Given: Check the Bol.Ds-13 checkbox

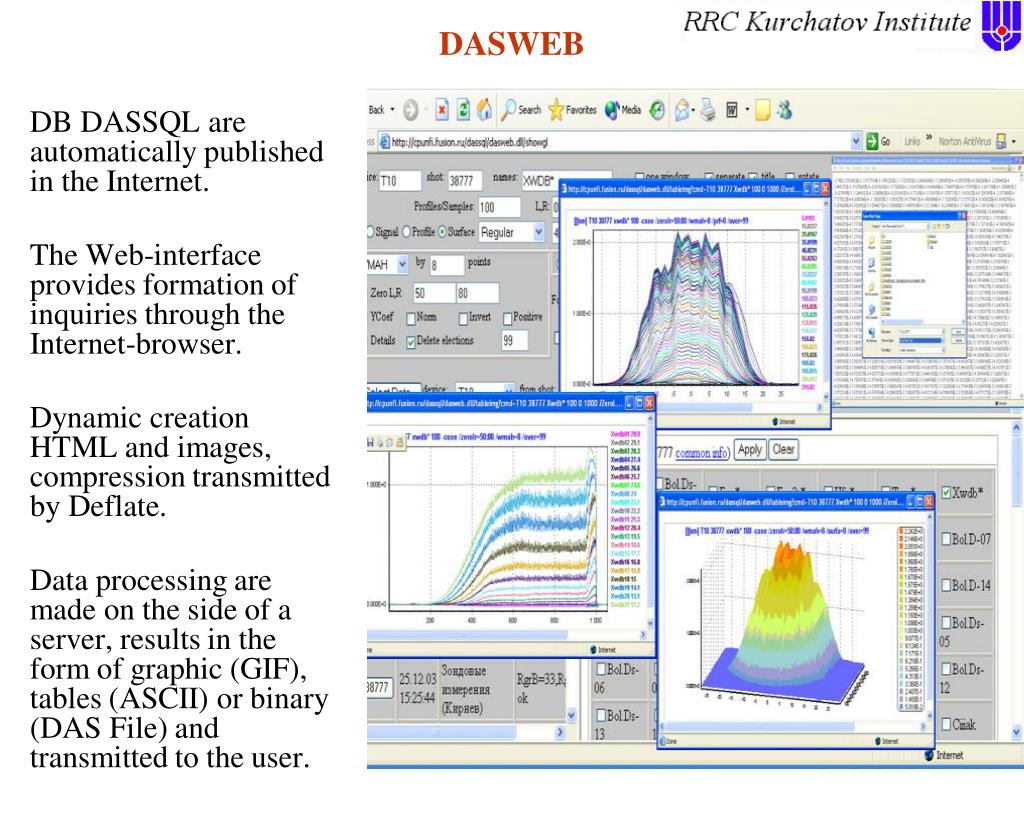Looking at the screenshot, I should (x=601, y=715).
